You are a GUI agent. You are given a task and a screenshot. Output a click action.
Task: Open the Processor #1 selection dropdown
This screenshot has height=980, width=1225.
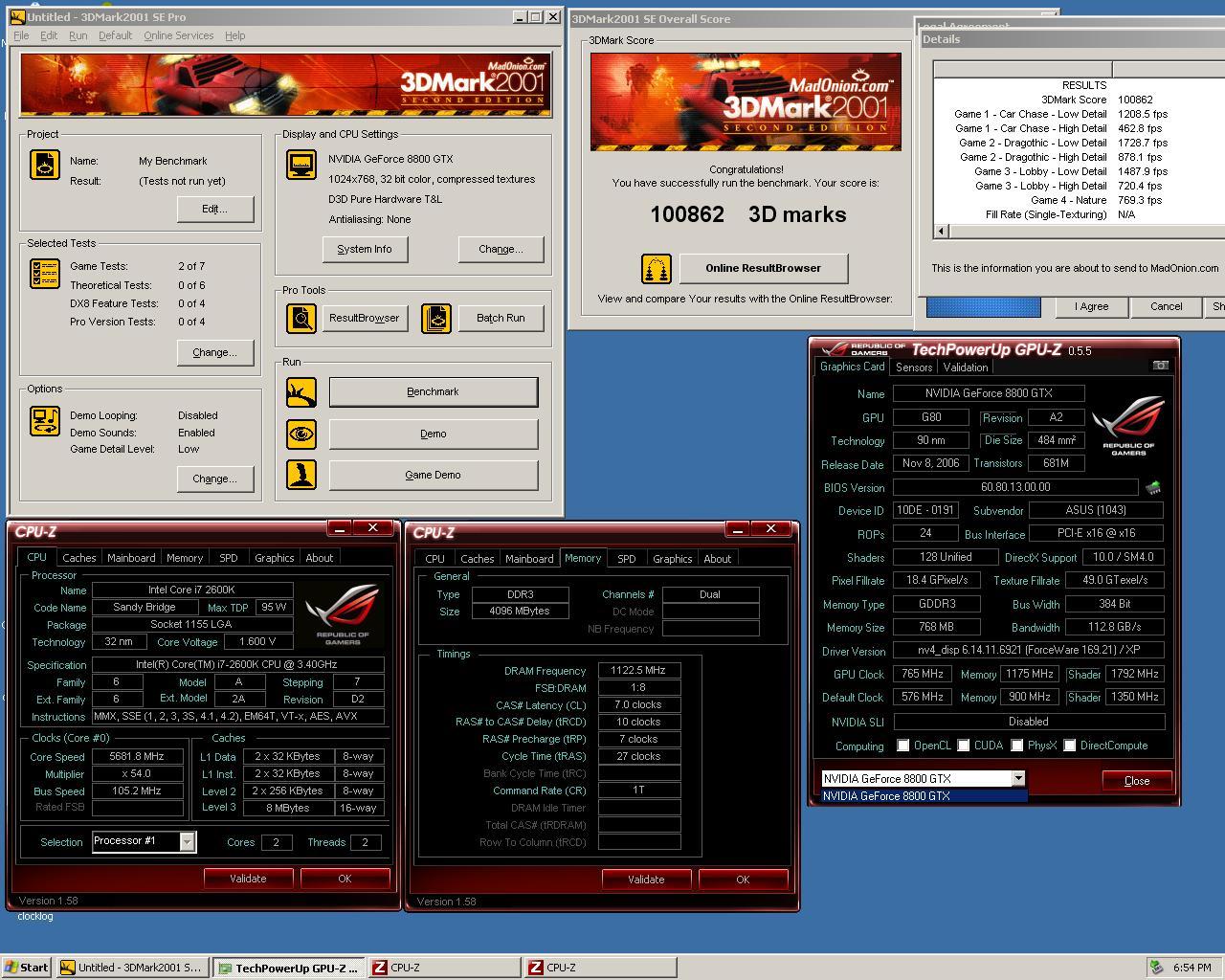[188, 841]
